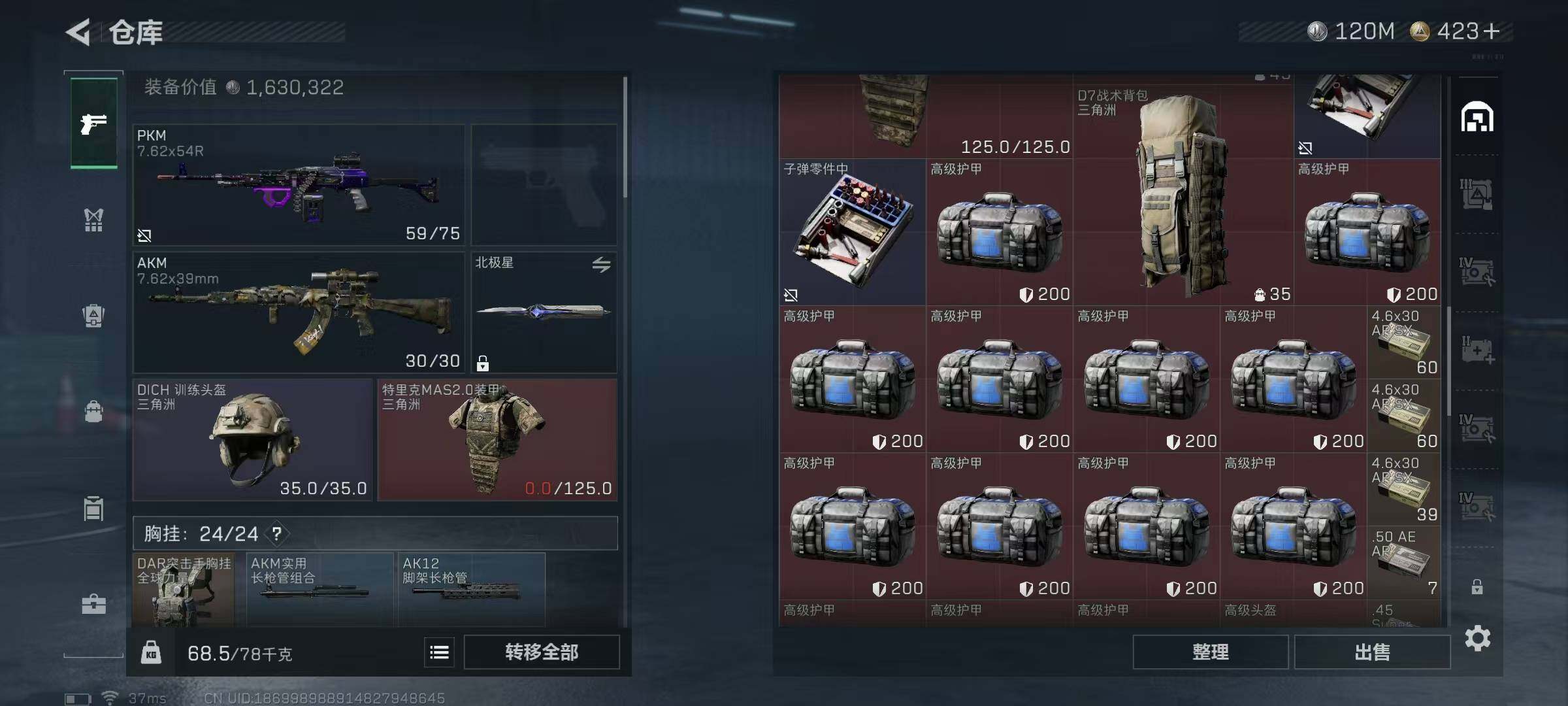This screenshot has width=1568, height=706.
Task: Click the padlock icon on right sidebar
Action: 1477,586
